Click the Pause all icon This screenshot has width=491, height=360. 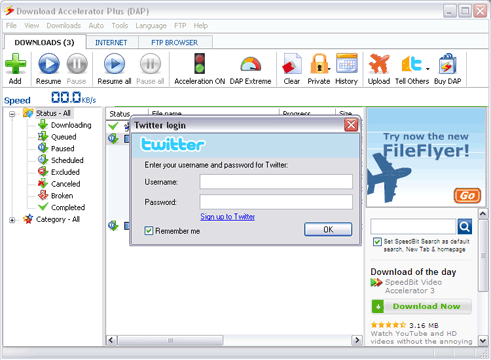[x=150, y=64]
